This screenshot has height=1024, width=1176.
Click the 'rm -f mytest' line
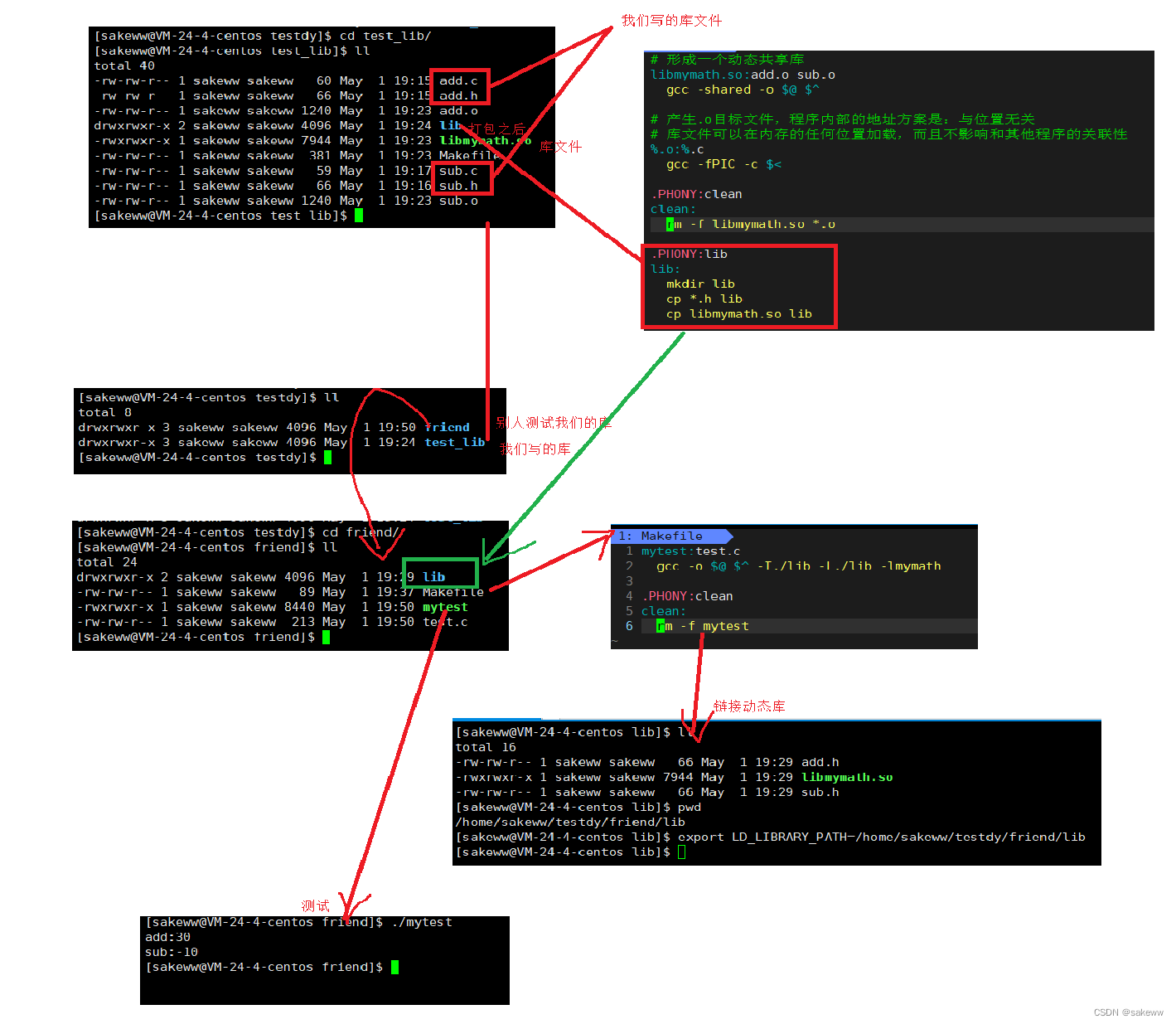[703, 626]
